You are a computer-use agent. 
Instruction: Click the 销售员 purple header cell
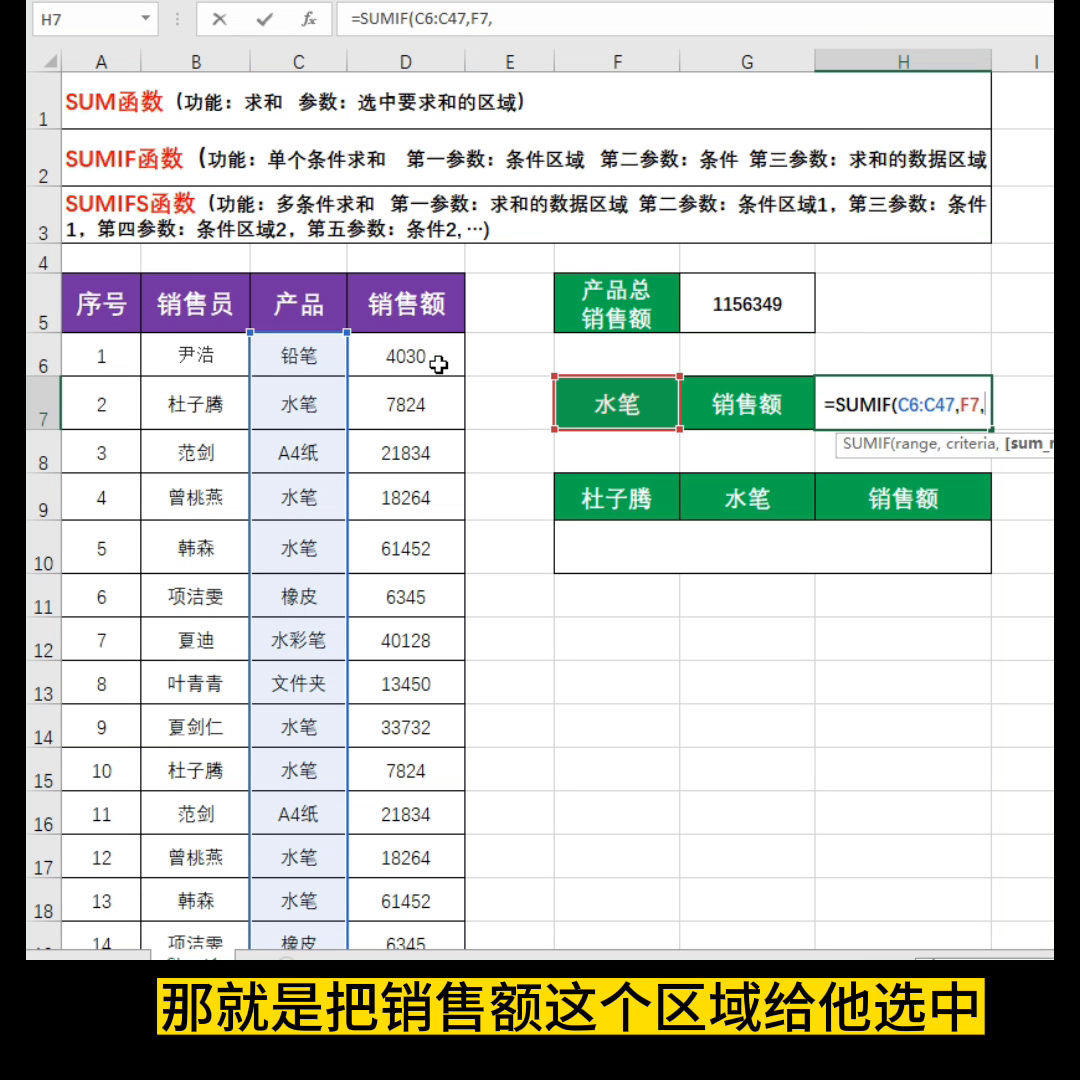[x=196, y=303]
